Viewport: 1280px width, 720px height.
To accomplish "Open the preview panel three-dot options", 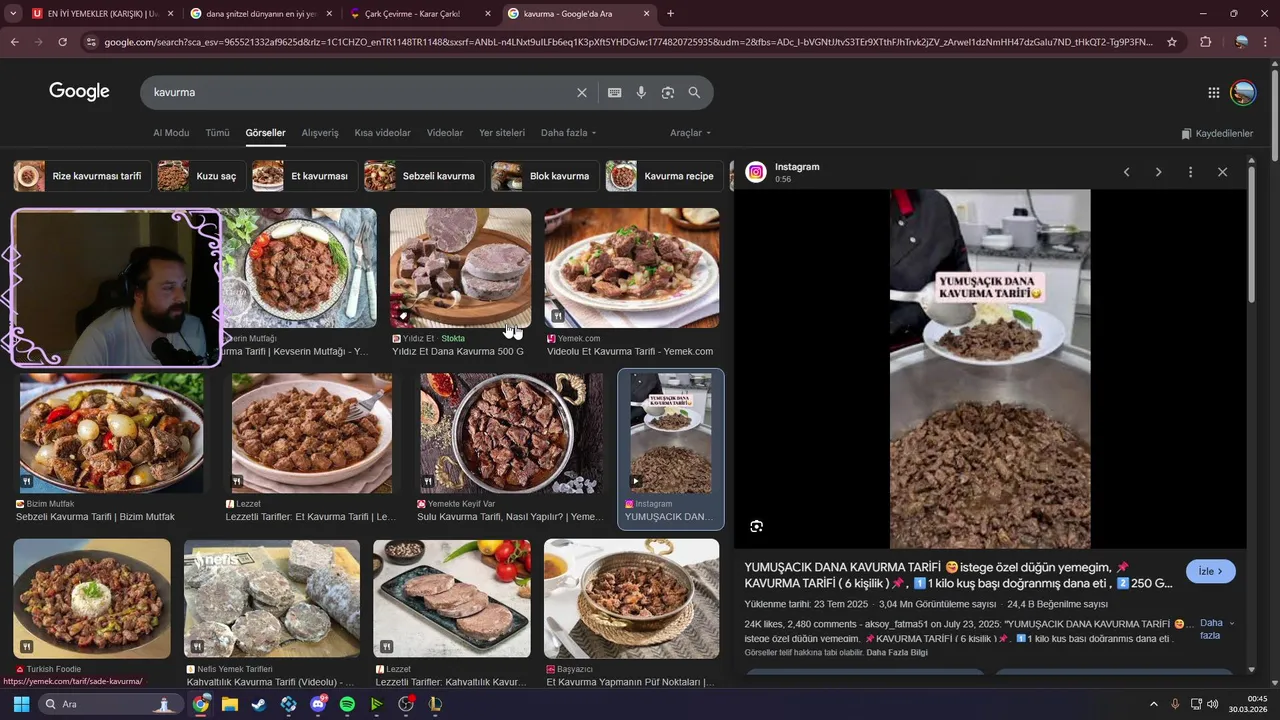I will click(x=1190, y=172).
